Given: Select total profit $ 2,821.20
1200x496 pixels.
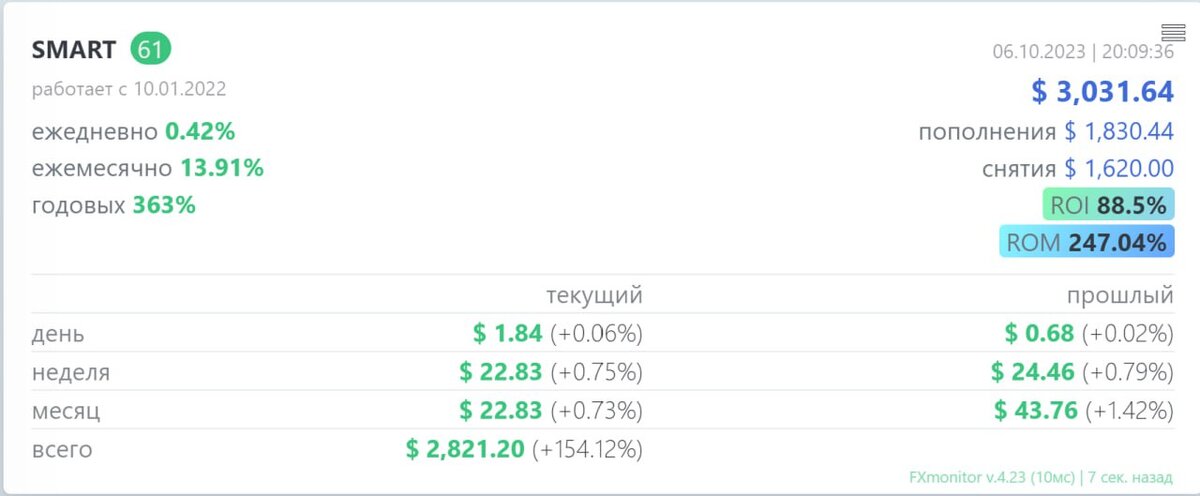Looking at the screenshot, I should point(465,450).
